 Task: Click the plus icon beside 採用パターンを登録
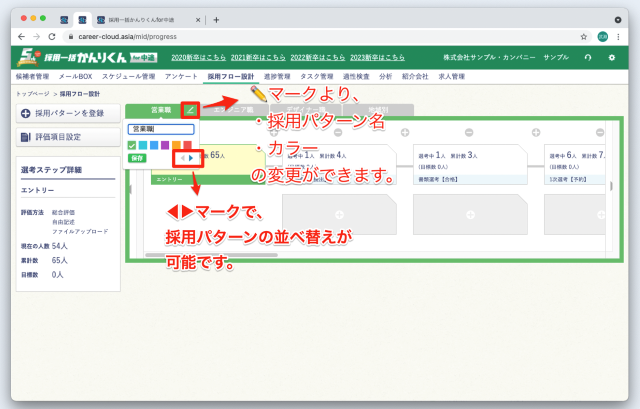coord(24,113)
